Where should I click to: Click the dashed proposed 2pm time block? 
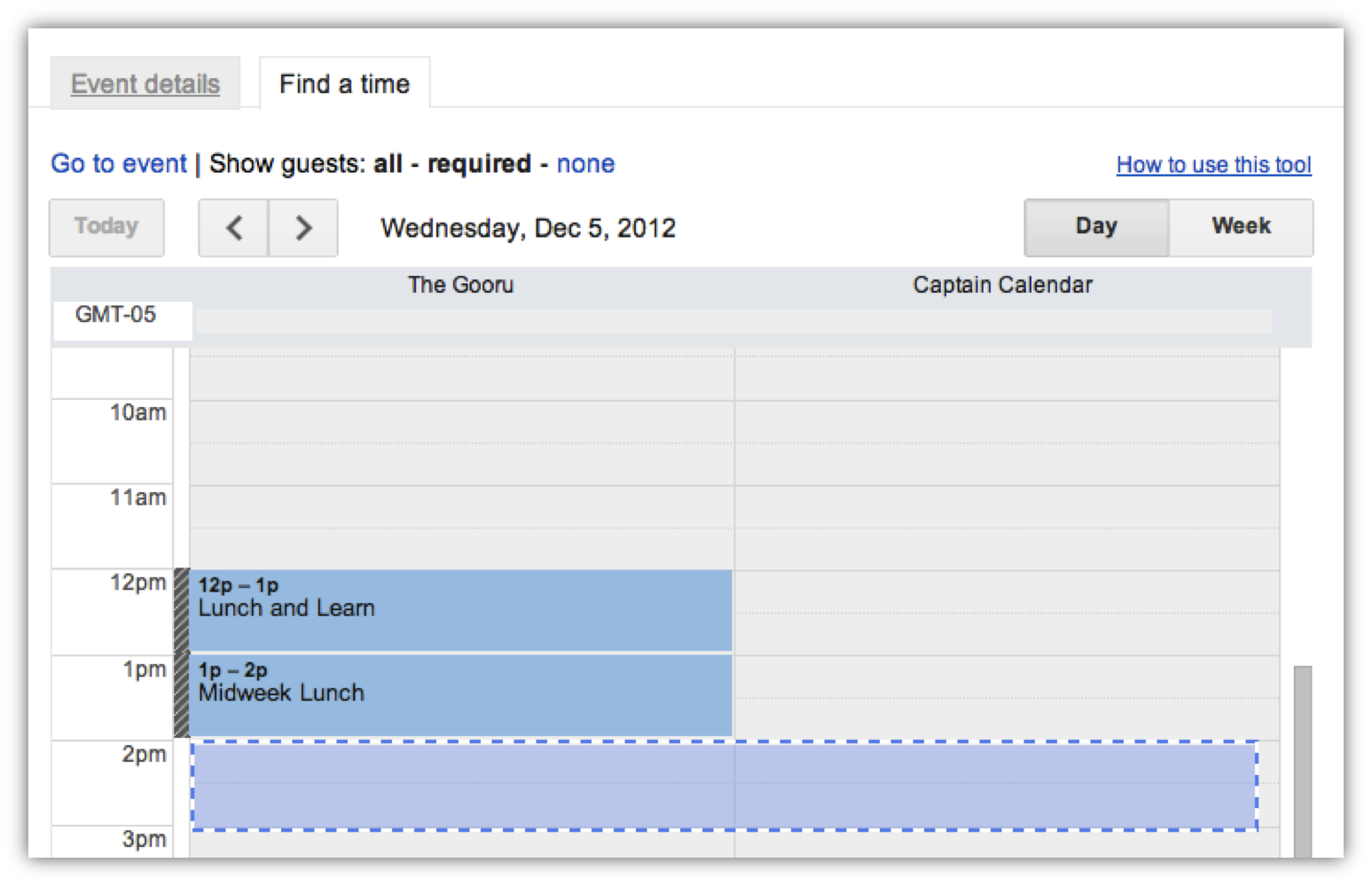[725, 786]
